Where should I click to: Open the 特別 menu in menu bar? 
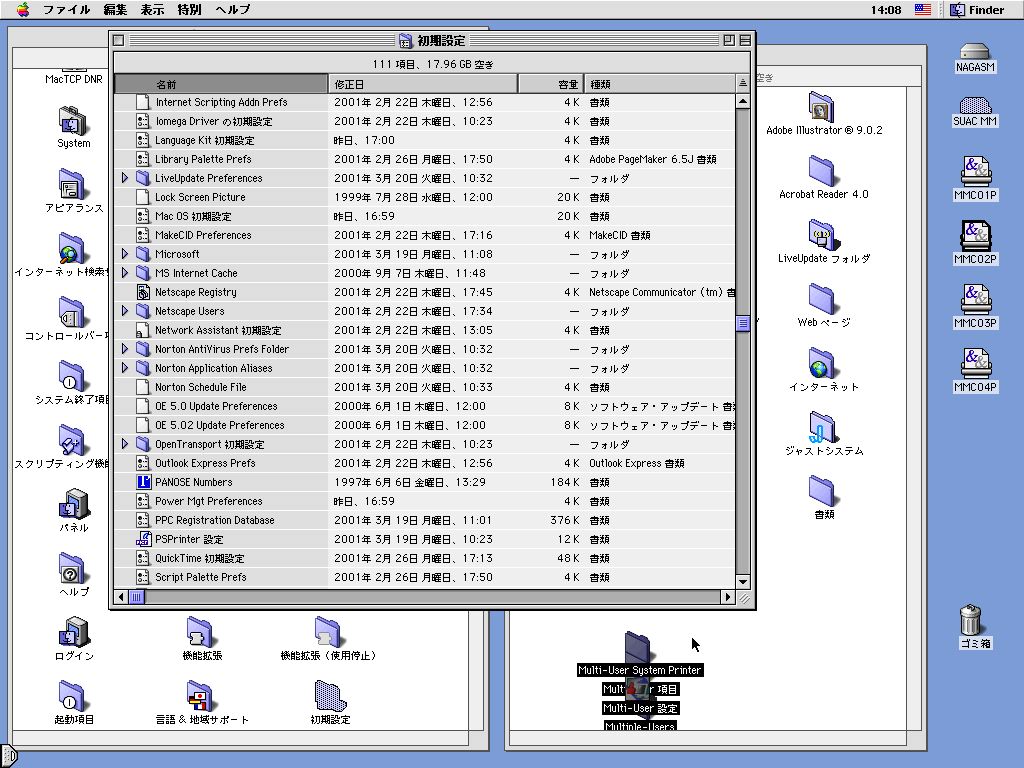click(189, 10)
